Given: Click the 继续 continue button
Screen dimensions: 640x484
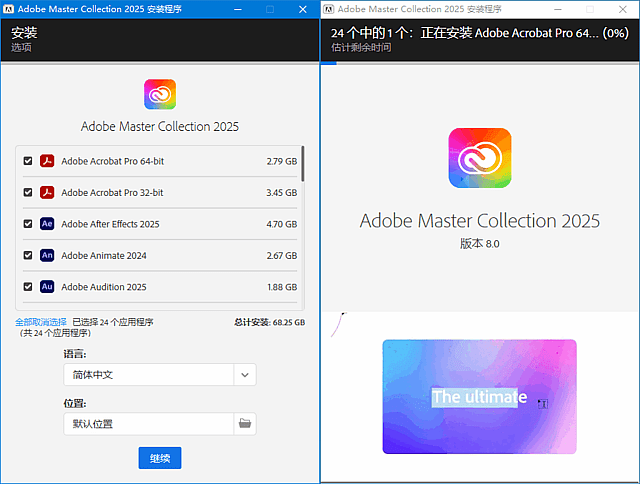Looking at the screenshot, I should point(160,458).
